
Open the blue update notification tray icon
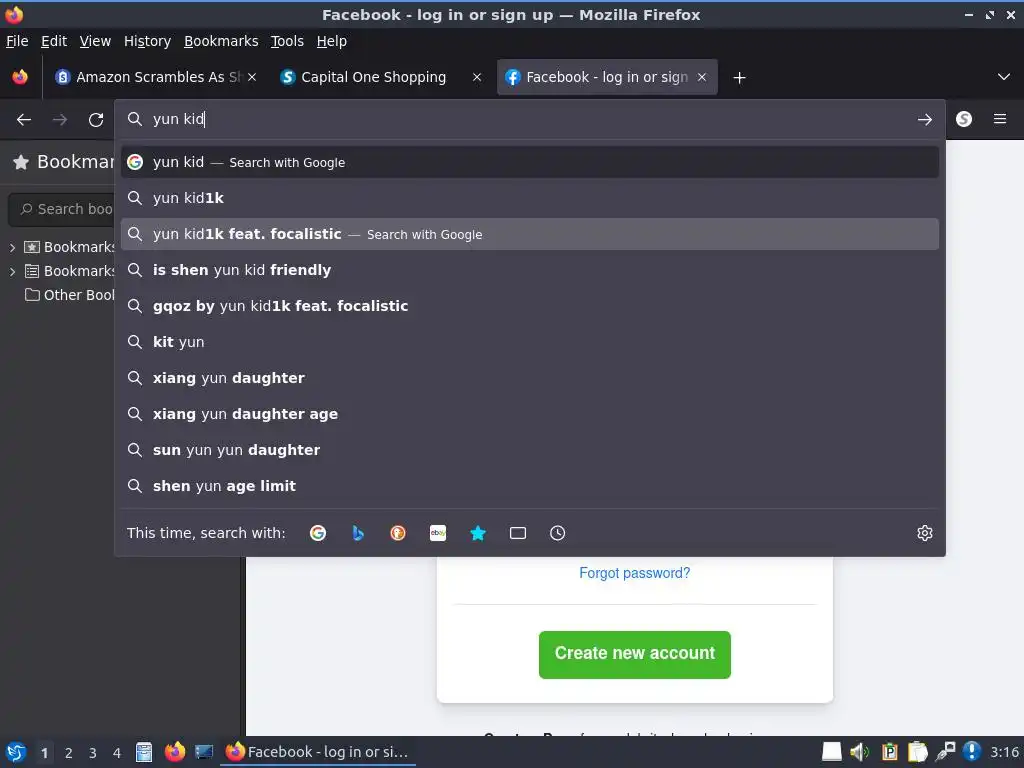[x=972, y=752]
